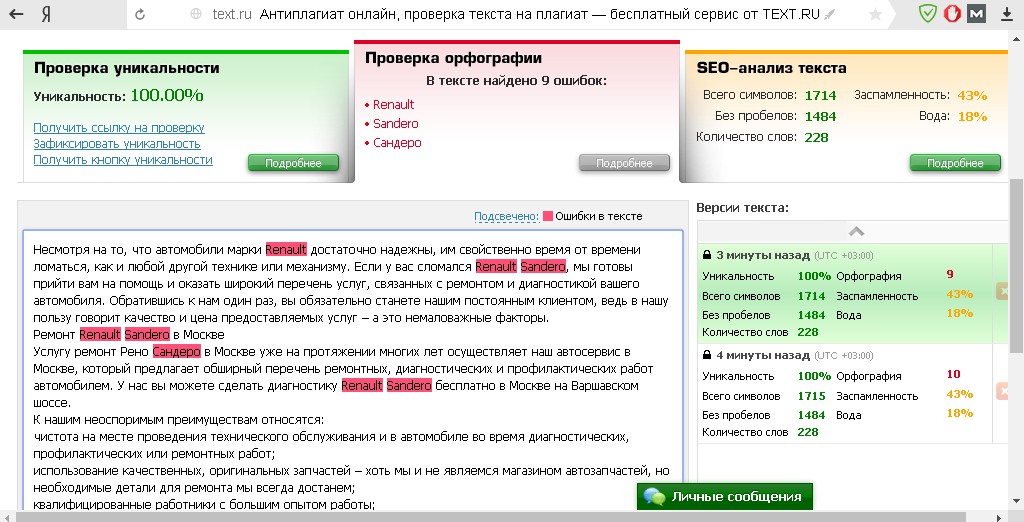1024x522 pixels.
Task: Click the lock icon of 3 минуты назад version
Action: coord(707,255)
